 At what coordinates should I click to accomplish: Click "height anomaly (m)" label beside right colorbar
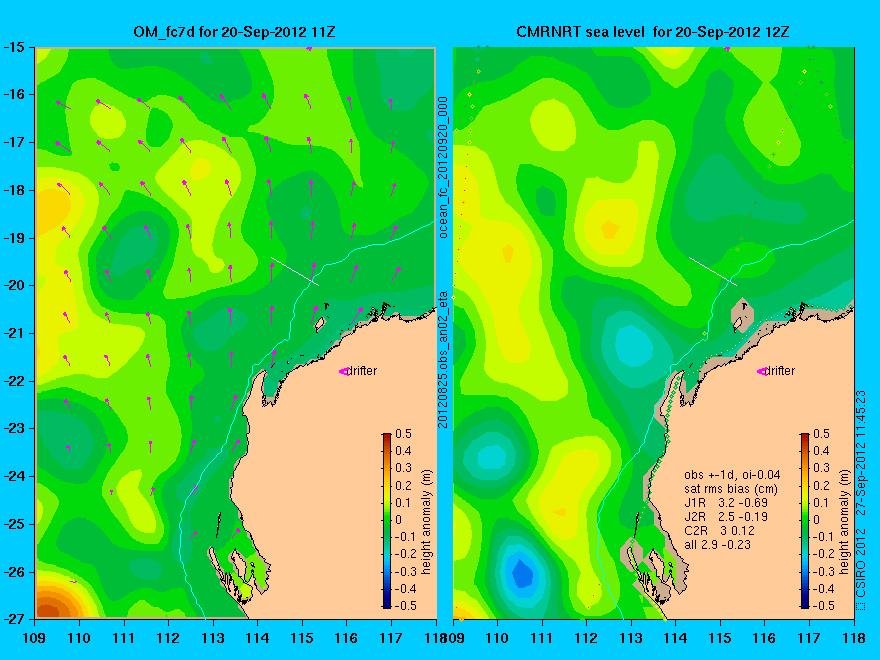pos(845,522)
